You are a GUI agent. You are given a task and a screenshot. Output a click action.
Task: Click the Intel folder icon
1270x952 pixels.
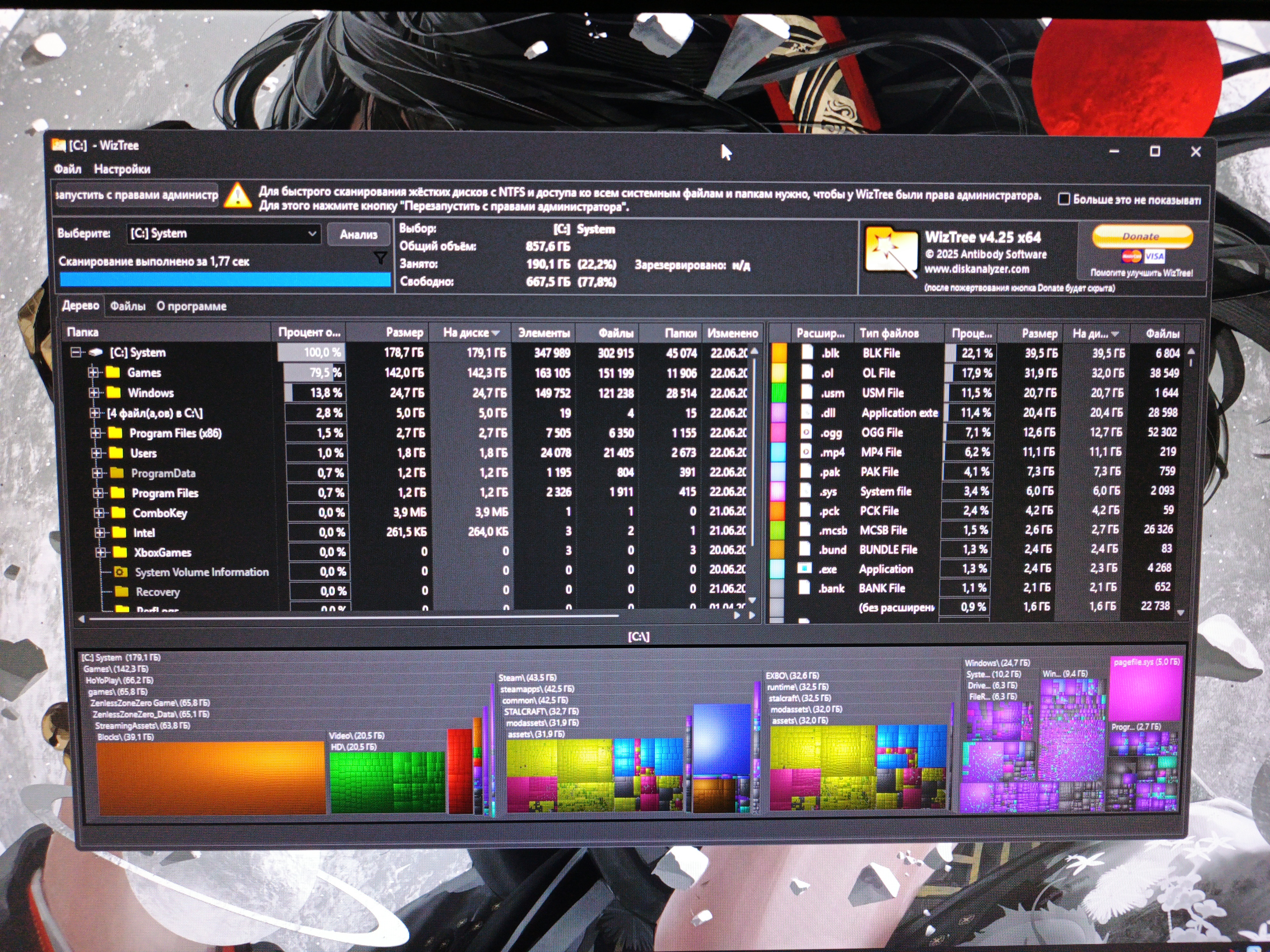(119, 532)
